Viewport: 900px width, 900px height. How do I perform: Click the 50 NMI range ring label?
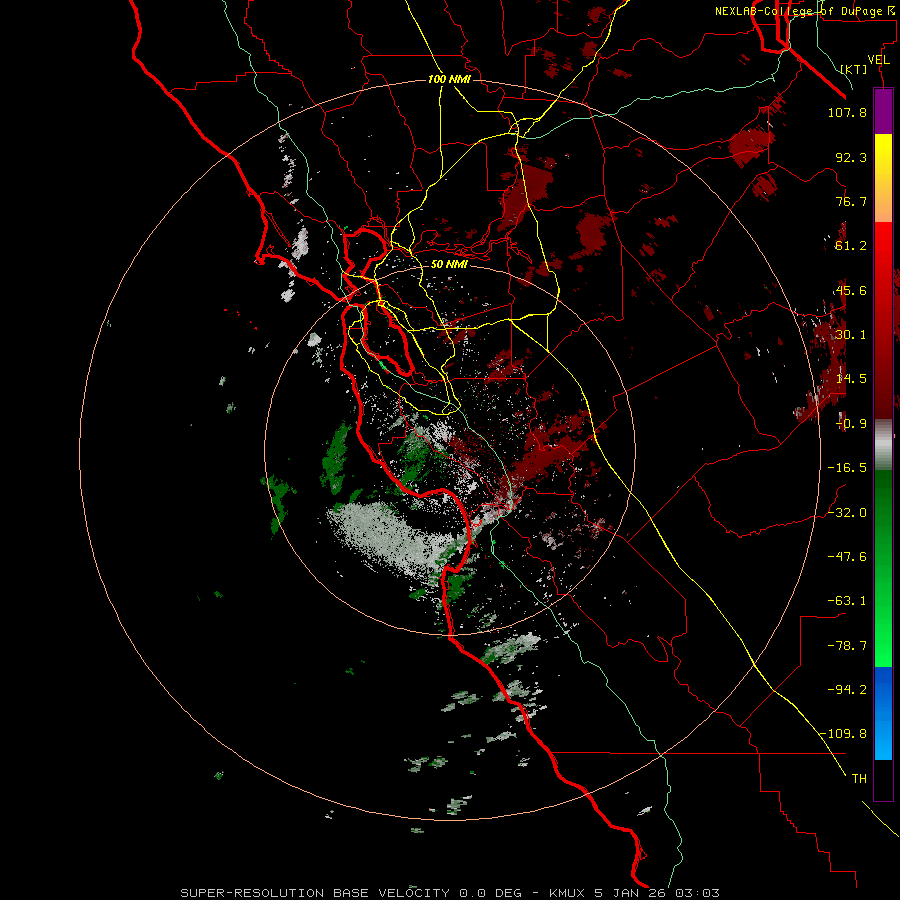(449, 264)
